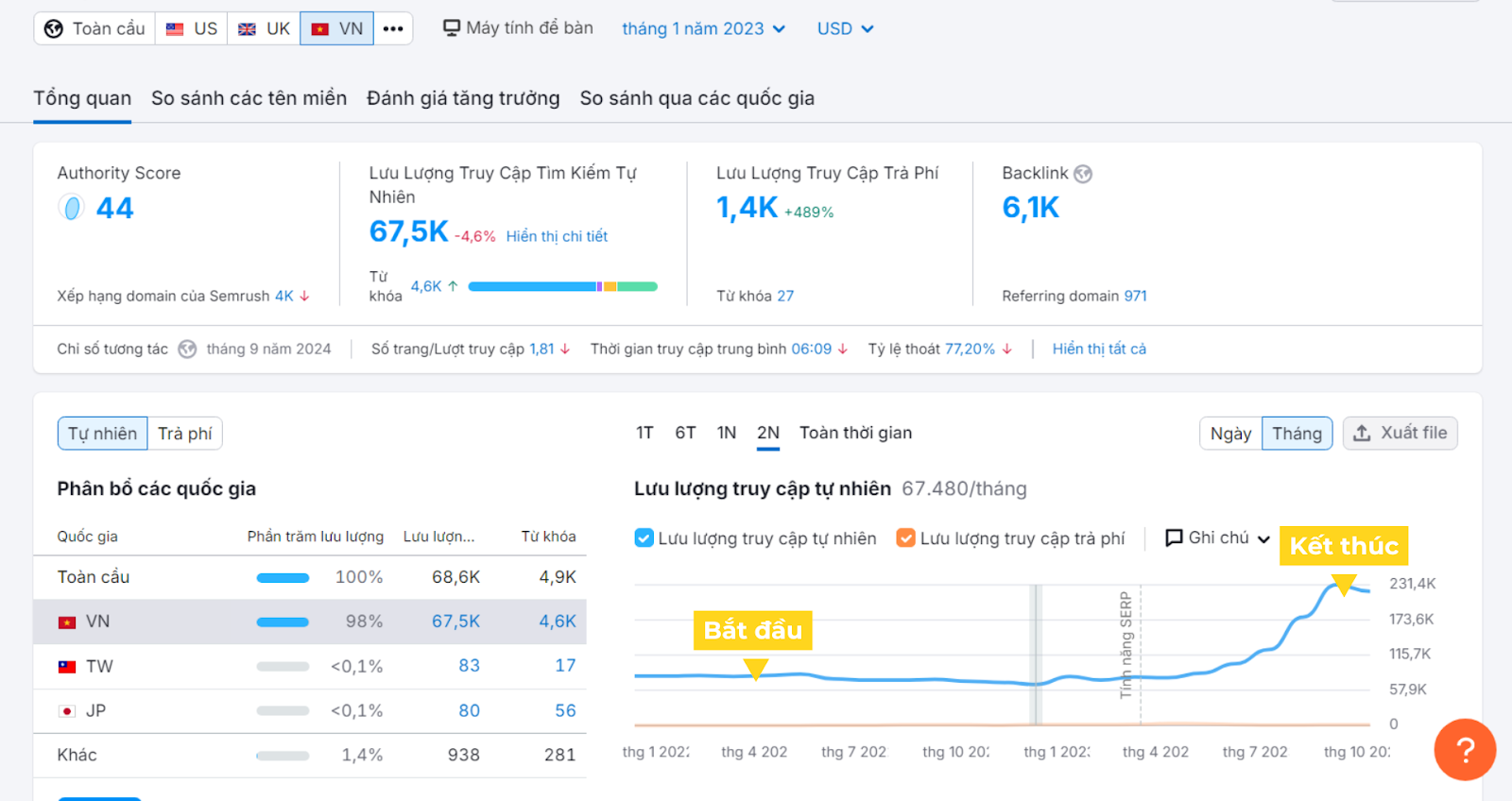Click the Chỉ số tương tác globe icon
This screenshot has height=801, width=1512.
tap(188, 349)
